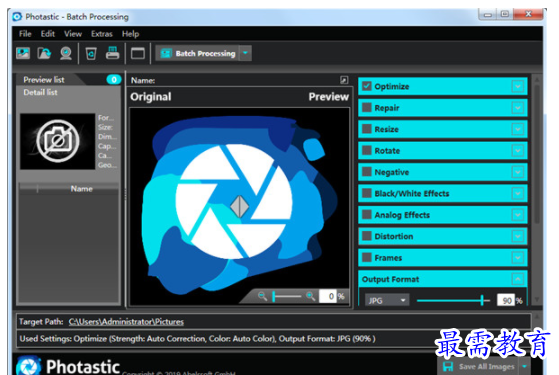Expand the Analog Effects section arrow
This screenshot has height=375, width=559.
518,215
